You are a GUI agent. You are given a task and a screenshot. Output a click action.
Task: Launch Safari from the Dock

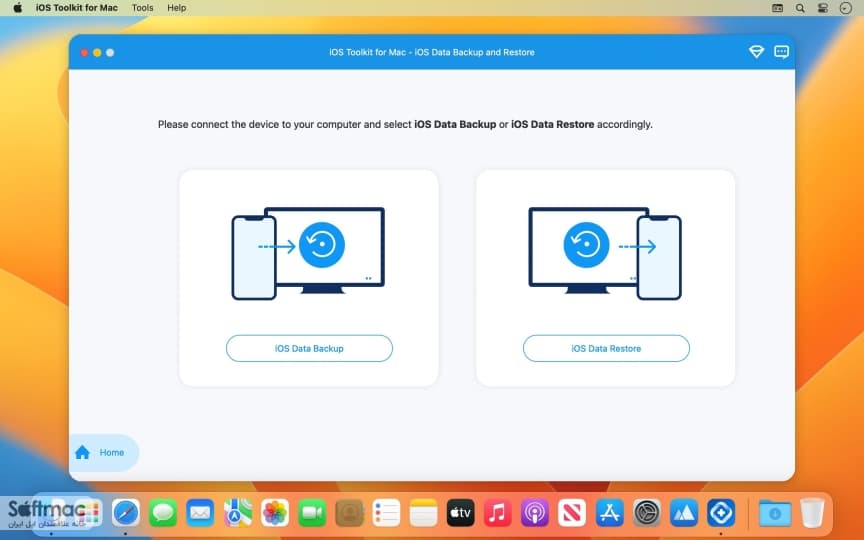126,513
